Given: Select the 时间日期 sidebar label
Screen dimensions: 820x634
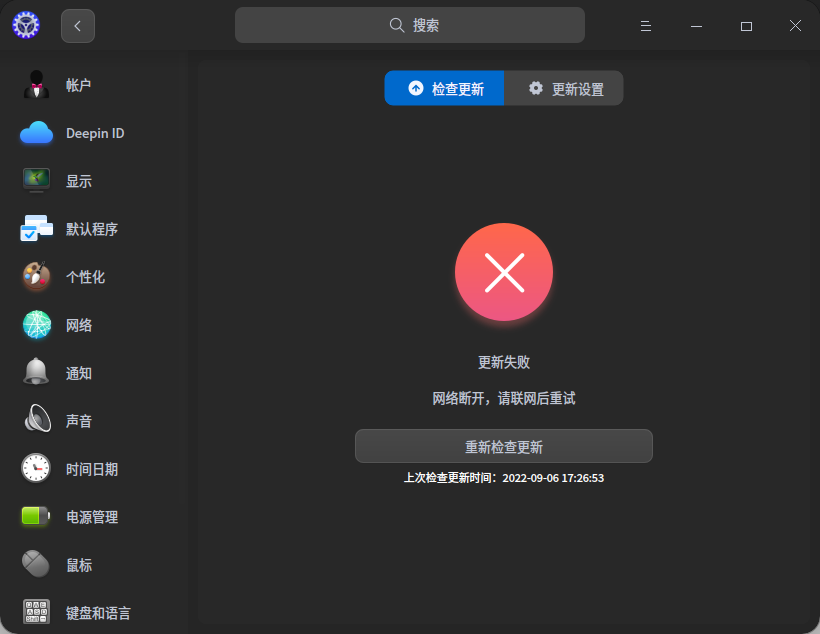Looking at the screenshot, I should 92,469.
